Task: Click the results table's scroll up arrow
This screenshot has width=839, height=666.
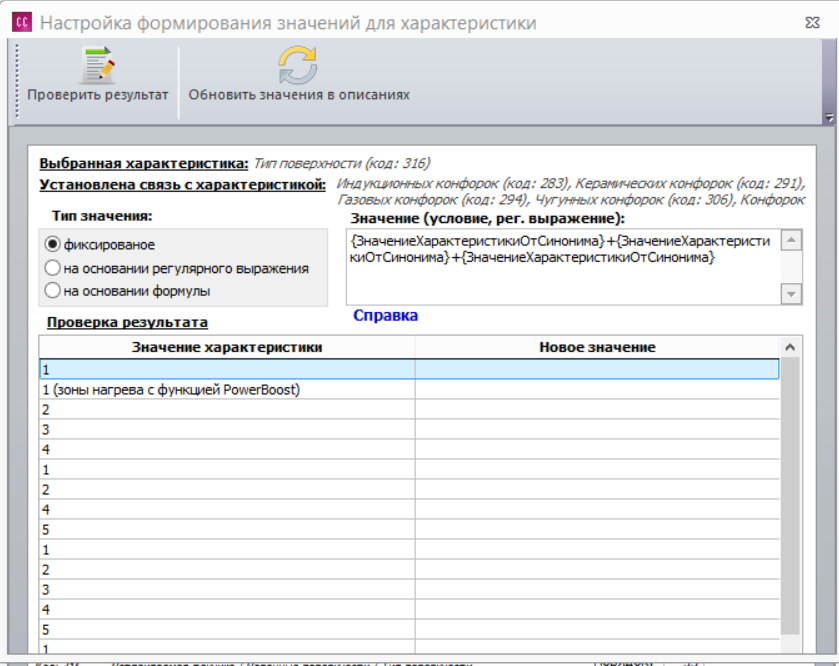Action: pyautogui.click(x=790, y=348)
